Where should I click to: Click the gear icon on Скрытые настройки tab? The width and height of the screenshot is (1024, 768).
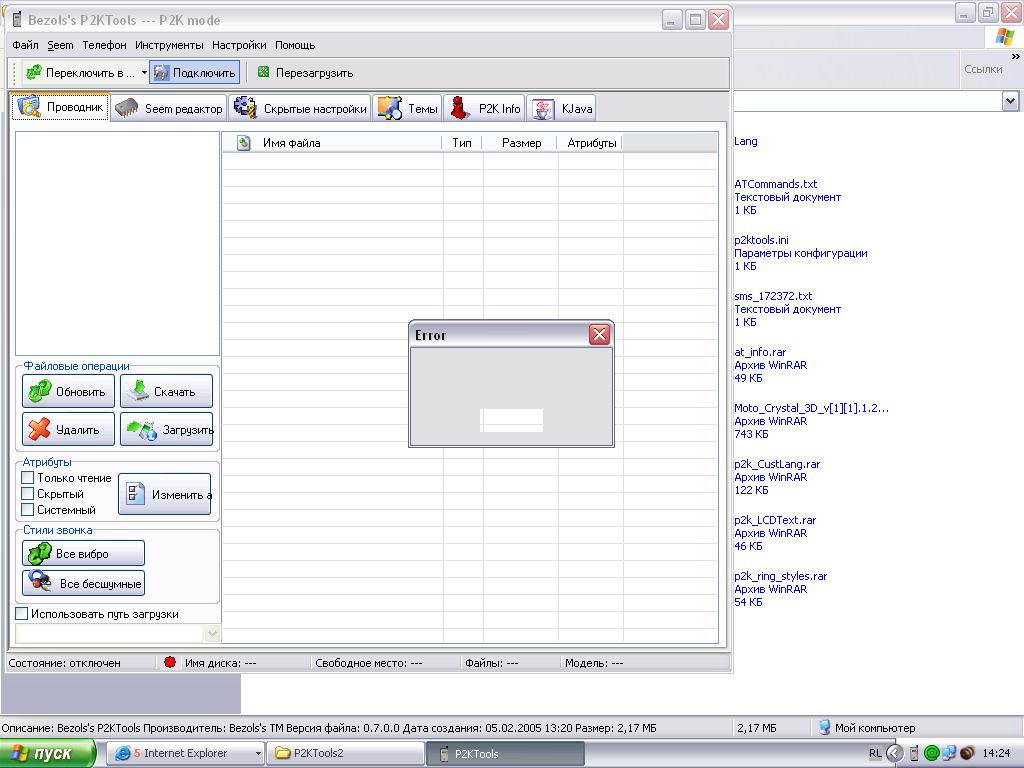click(x=246, y=108)
